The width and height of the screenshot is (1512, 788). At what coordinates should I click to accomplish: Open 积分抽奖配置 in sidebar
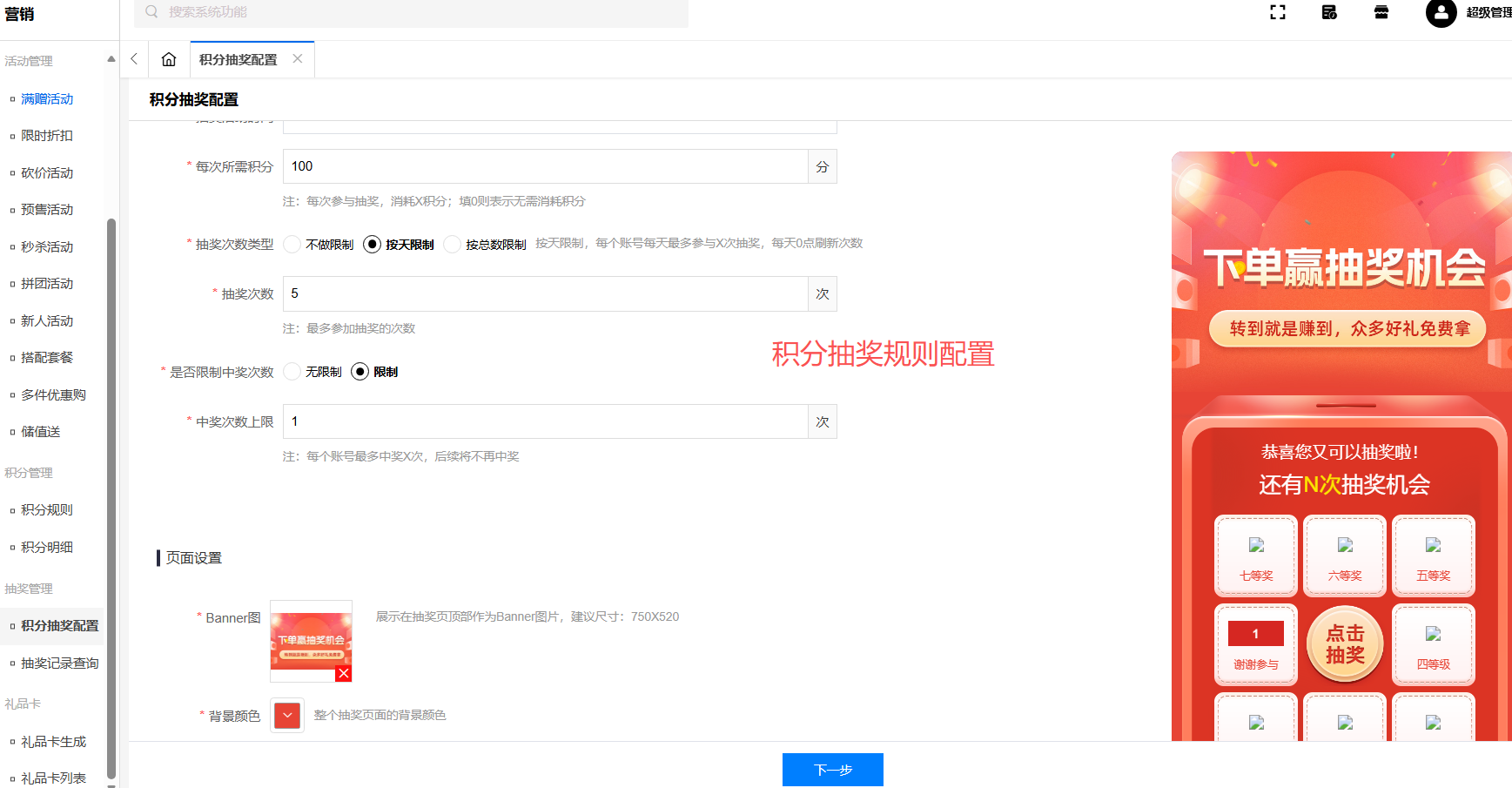click(60, 626)
